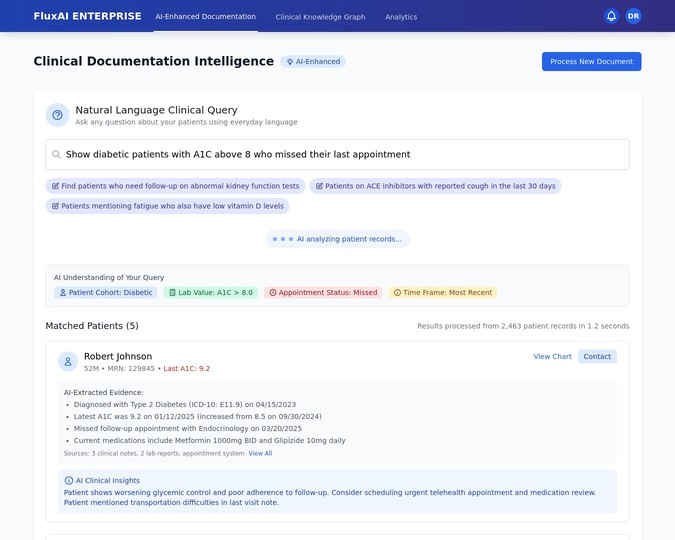This screenshot has height=540, width=675.
Task: Select the ACE inhibitors cough suggestion
Action: [435, 186]
